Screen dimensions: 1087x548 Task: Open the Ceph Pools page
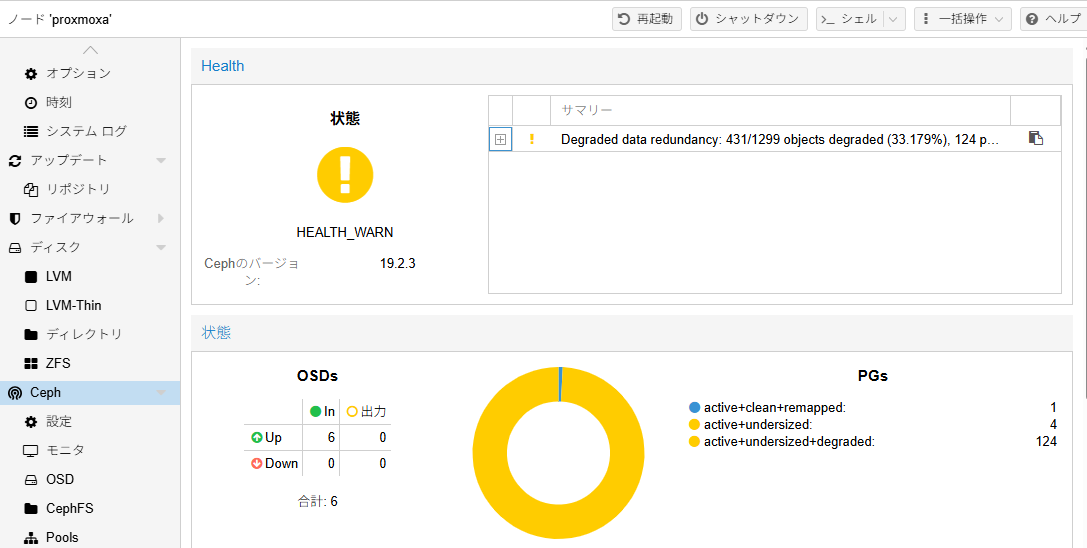coord(61,537)
